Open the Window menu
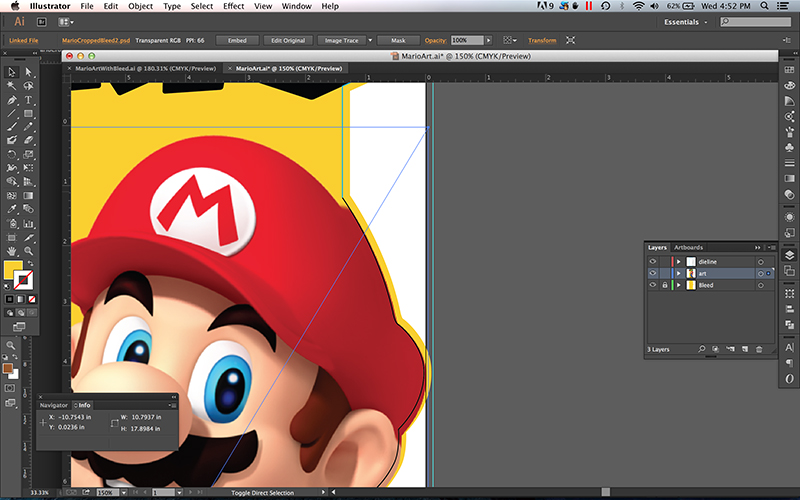Image resolution: width=800 pixels, height=500 pixels. (x=296, y=6)
